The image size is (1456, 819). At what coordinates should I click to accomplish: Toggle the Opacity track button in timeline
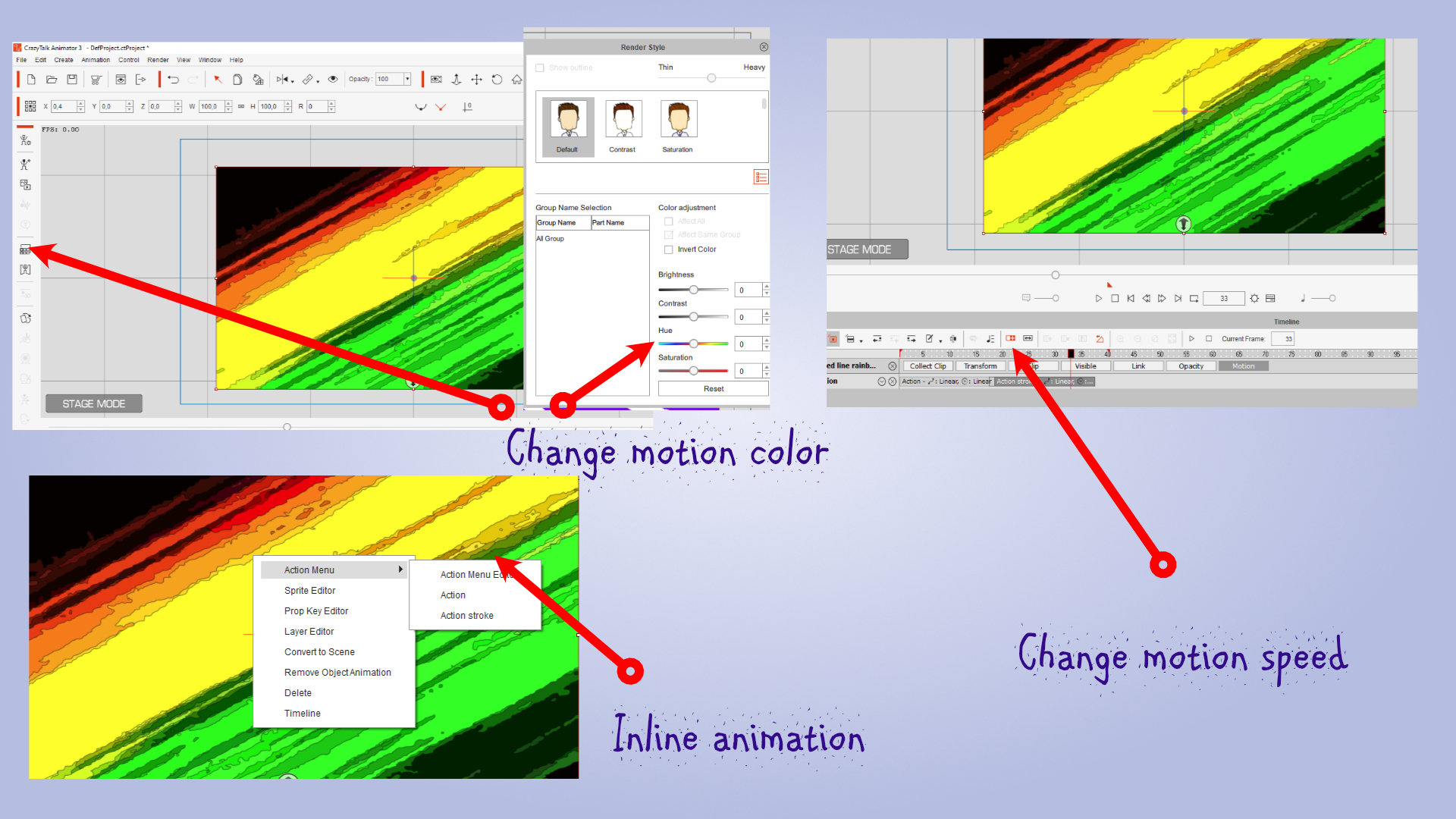point(1191,366)
